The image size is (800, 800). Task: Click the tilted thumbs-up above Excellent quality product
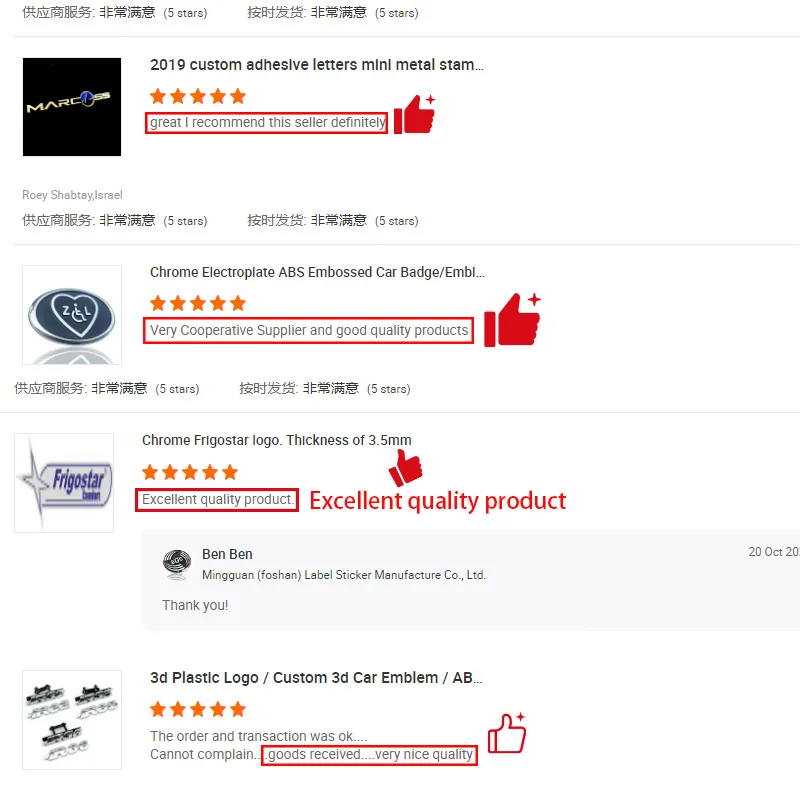405,467
